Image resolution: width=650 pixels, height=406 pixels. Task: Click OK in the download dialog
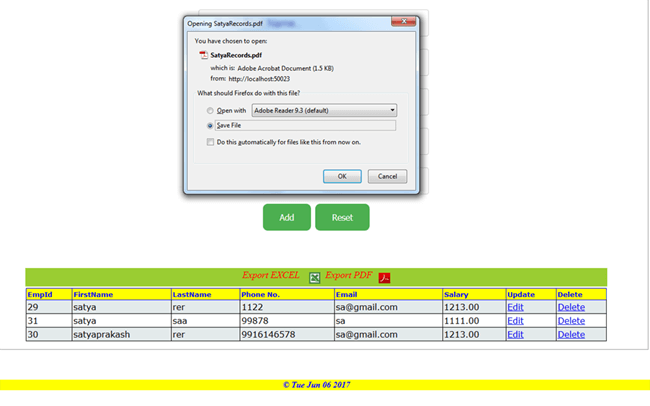pos(342,176)
